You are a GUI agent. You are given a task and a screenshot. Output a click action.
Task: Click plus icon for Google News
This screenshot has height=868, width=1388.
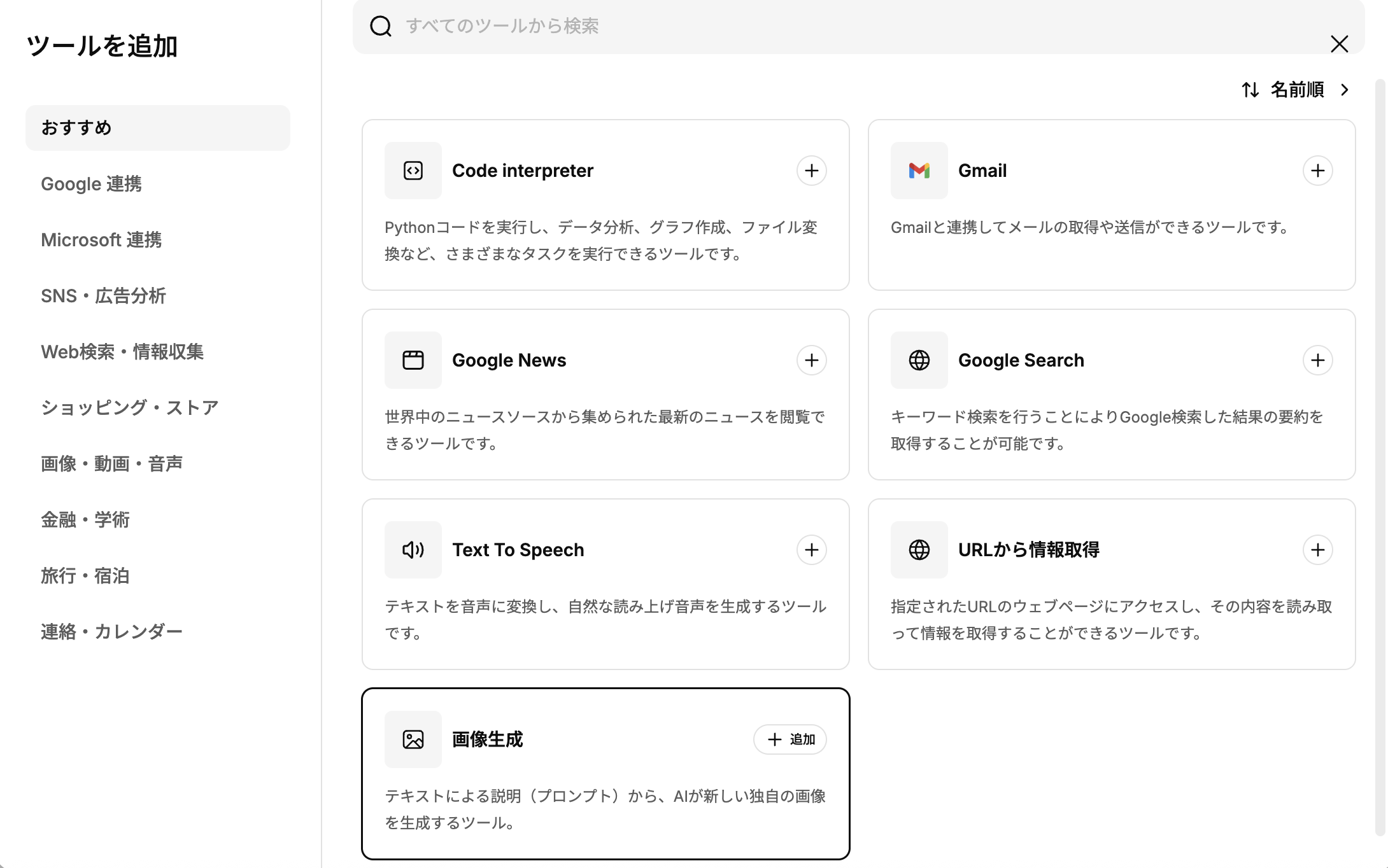coord(811,360)
